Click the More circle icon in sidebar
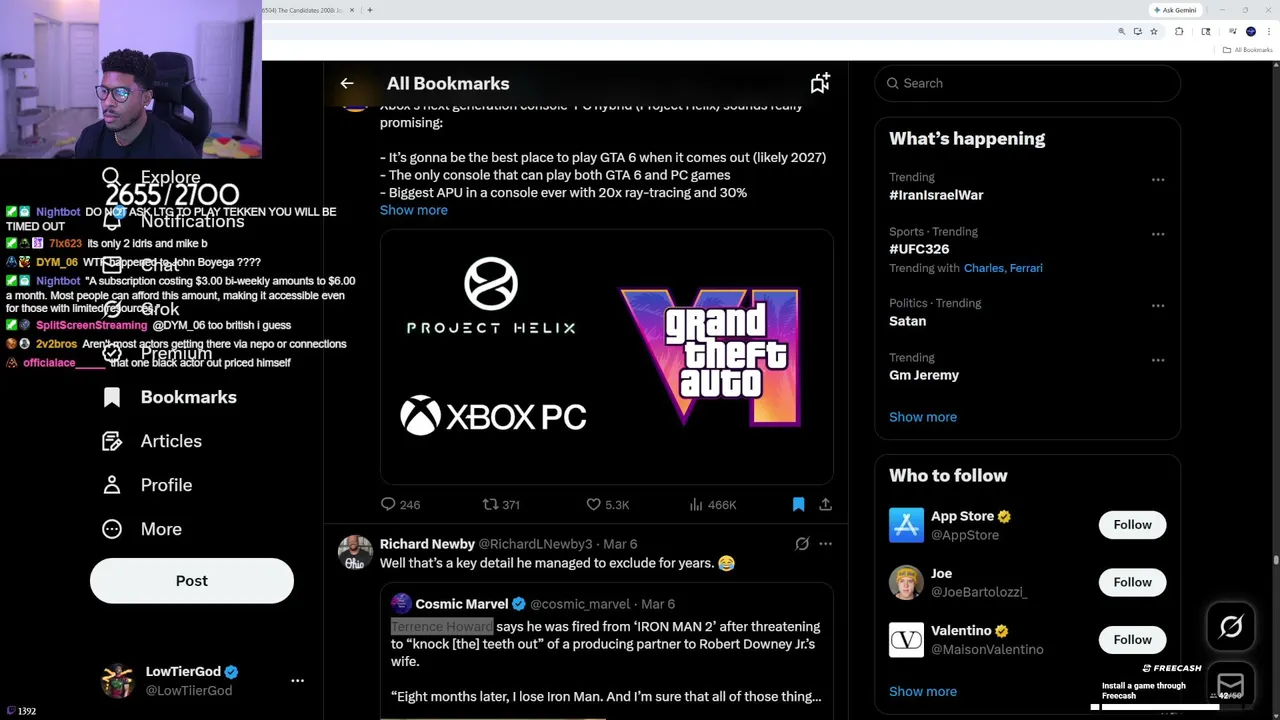 [x=112, y=529]
